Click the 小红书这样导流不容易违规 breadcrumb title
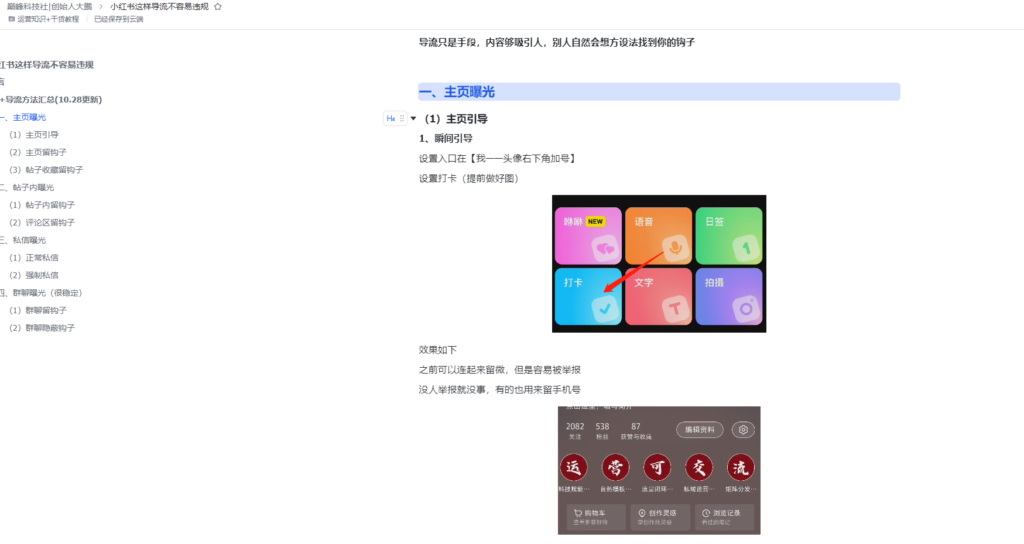 159,7
